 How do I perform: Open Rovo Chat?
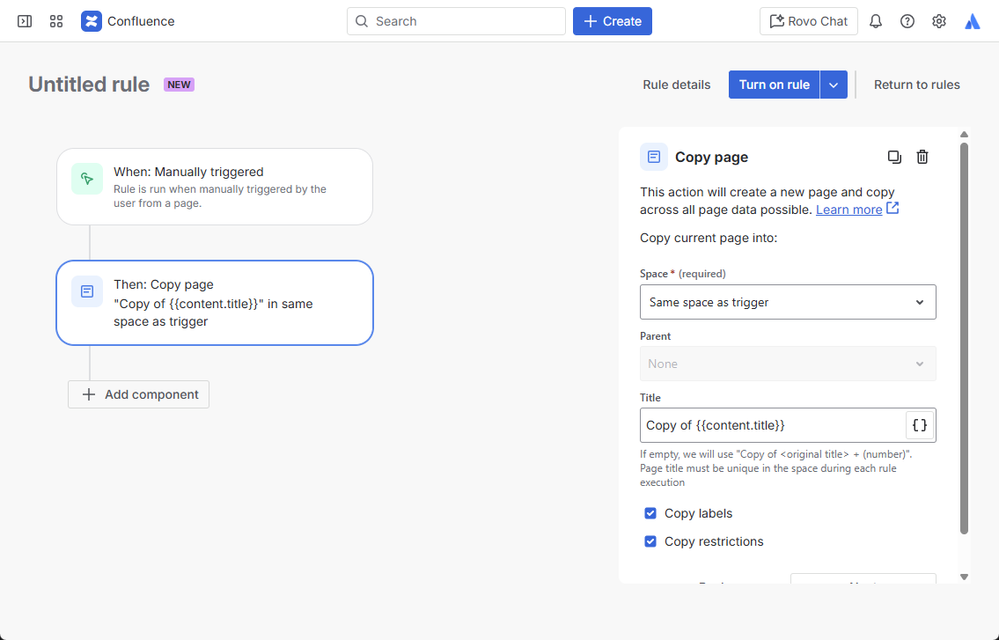(808, 21)
